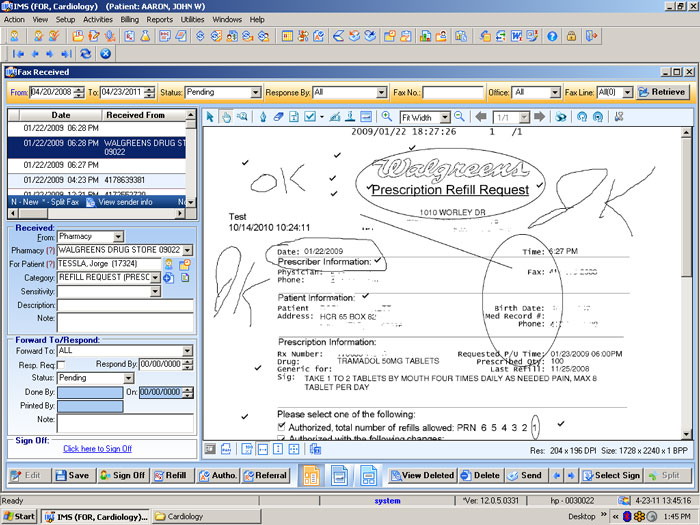The image size is (700, 525).
Task: Rotate fax page left icon
Action: coord(582,117)
